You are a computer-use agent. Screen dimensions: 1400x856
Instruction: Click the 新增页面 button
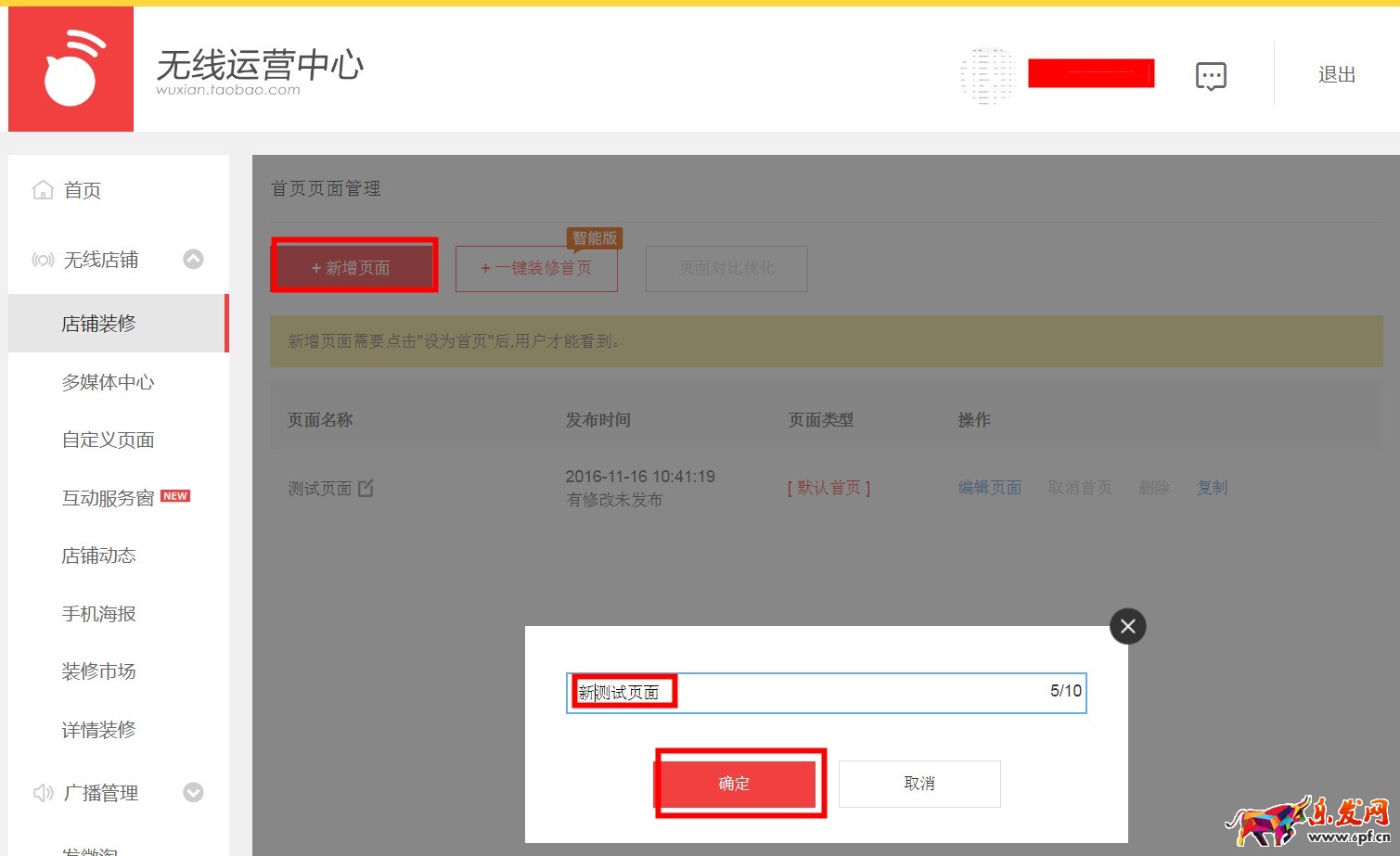(353, 266)
